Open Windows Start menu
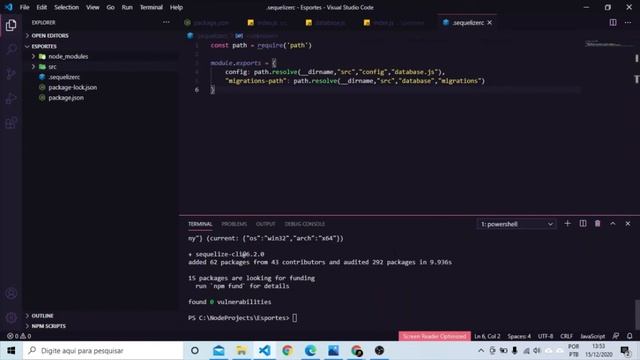This screenshot has width=640, height=360. click(x=11, y=351)
